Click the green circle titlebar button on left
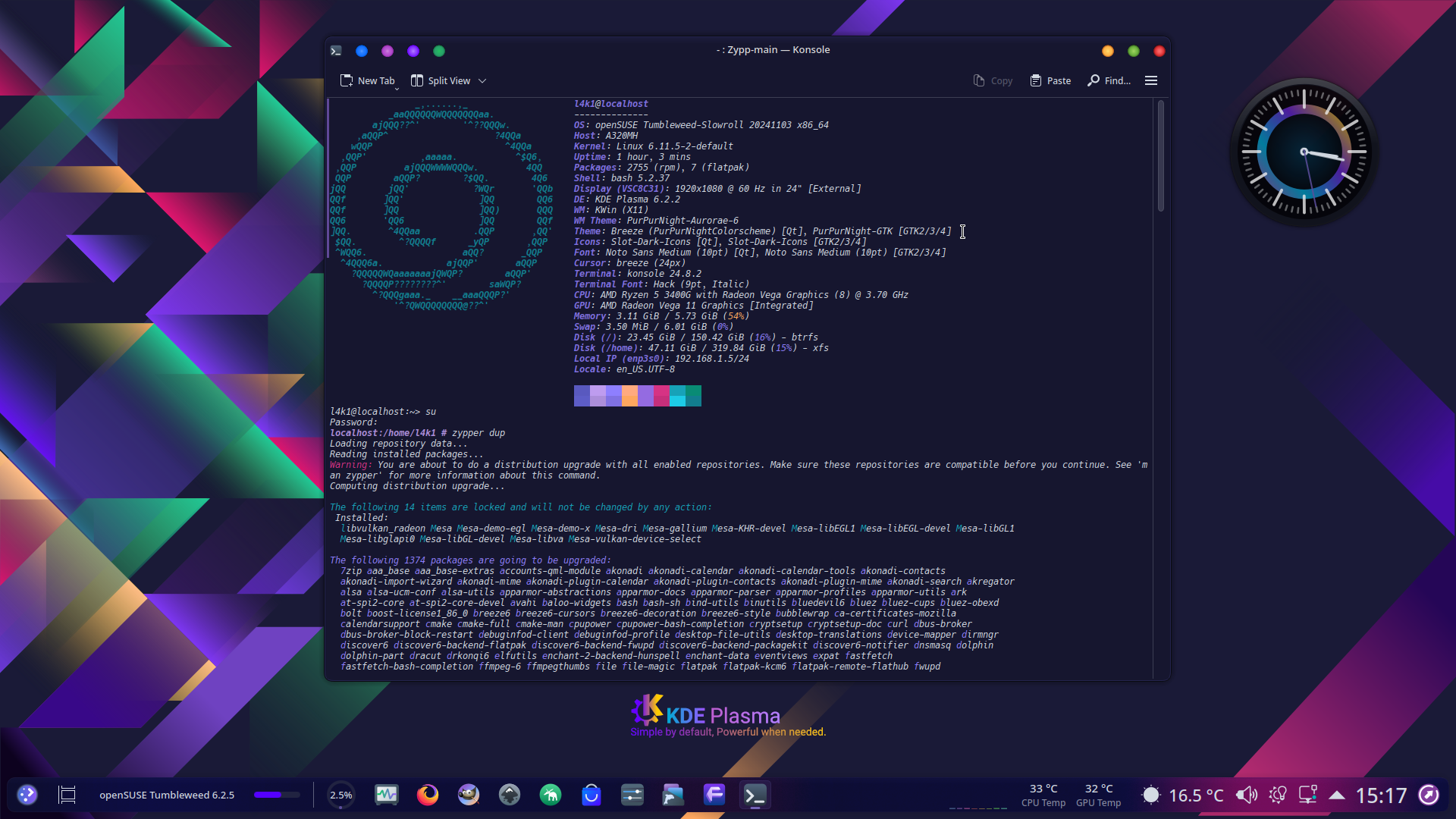The height and width of the screenshot is (819, 1456). pyautogui.click(x=439, y=51)
